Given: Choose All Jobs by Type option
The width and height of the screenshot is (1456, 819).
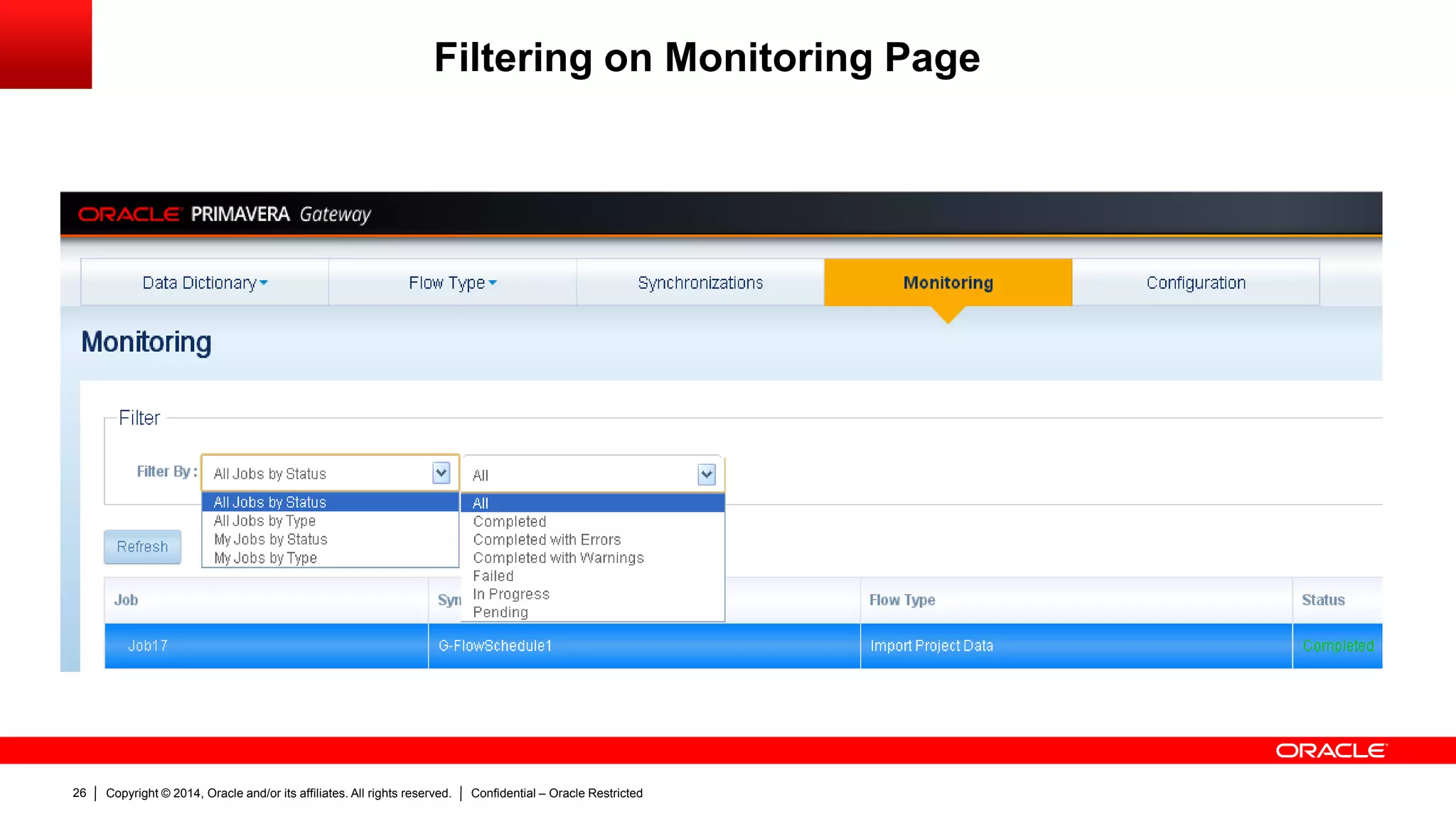Looking at the screenshot, I should coord(331,520).
